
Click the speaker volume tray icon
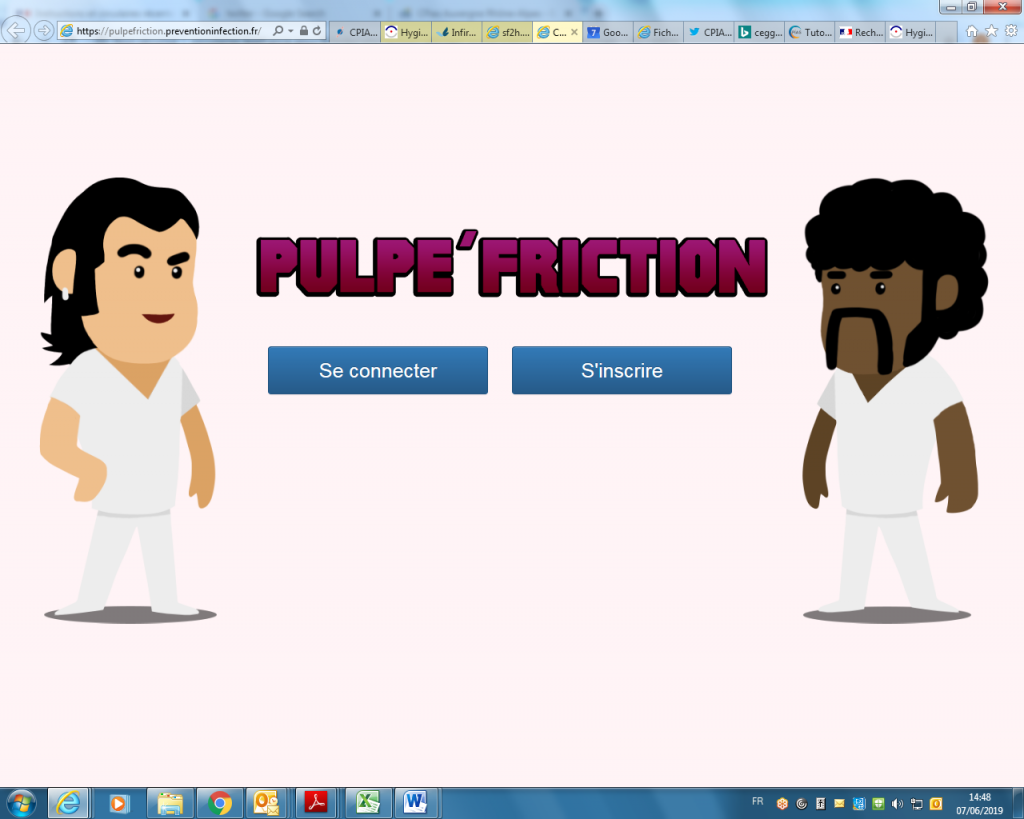pos(897,804)
